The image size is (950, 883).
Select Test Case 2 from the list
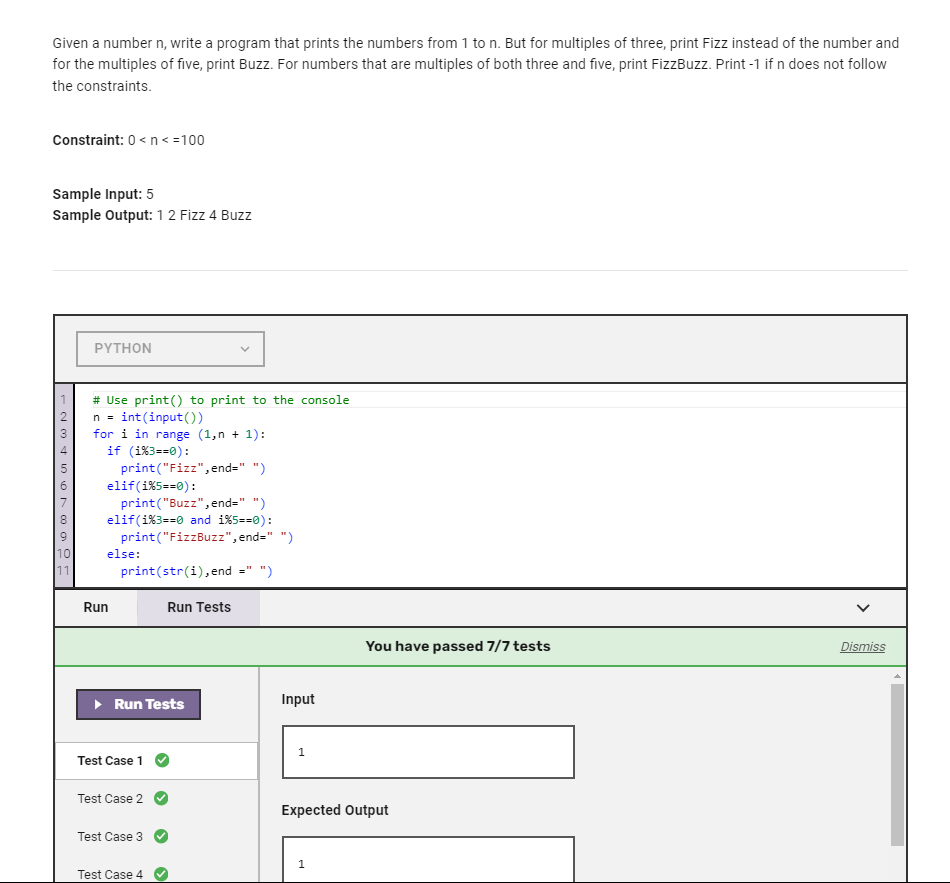[x=110, y=798]
